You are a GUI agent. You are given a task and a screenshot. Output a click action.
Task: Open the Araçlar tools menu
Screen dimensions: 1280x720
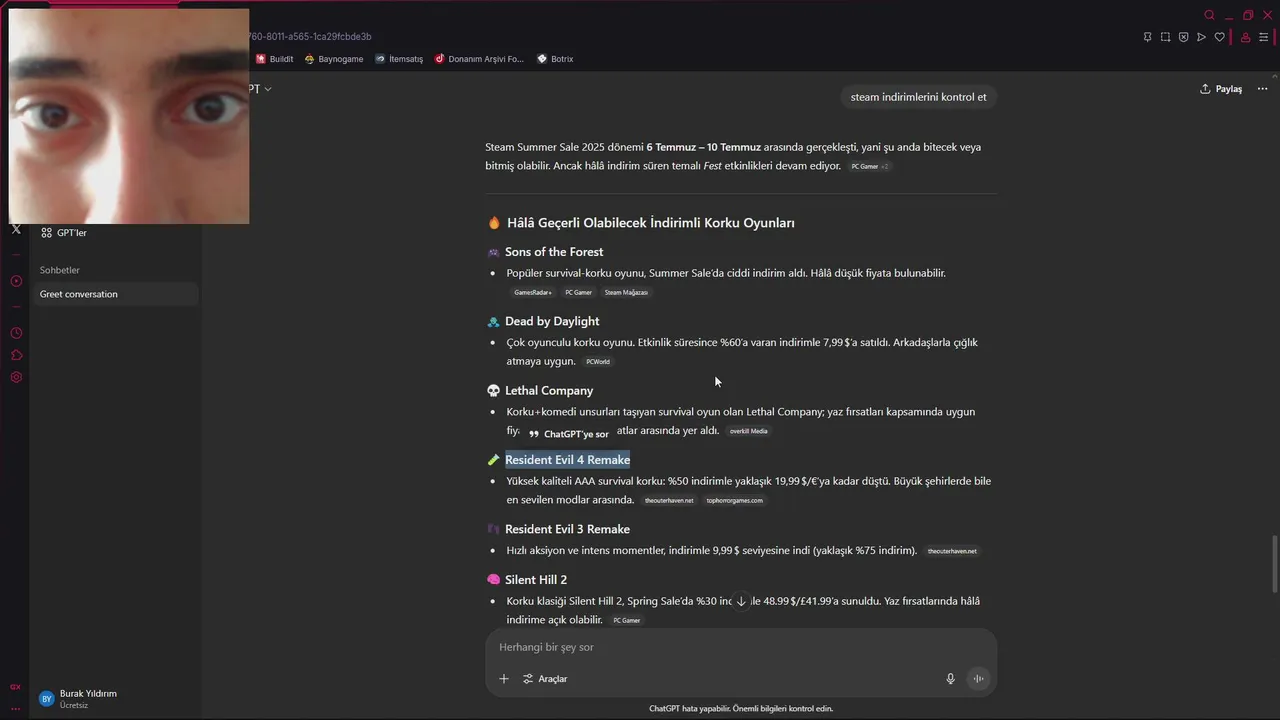[x=545, y=679]
